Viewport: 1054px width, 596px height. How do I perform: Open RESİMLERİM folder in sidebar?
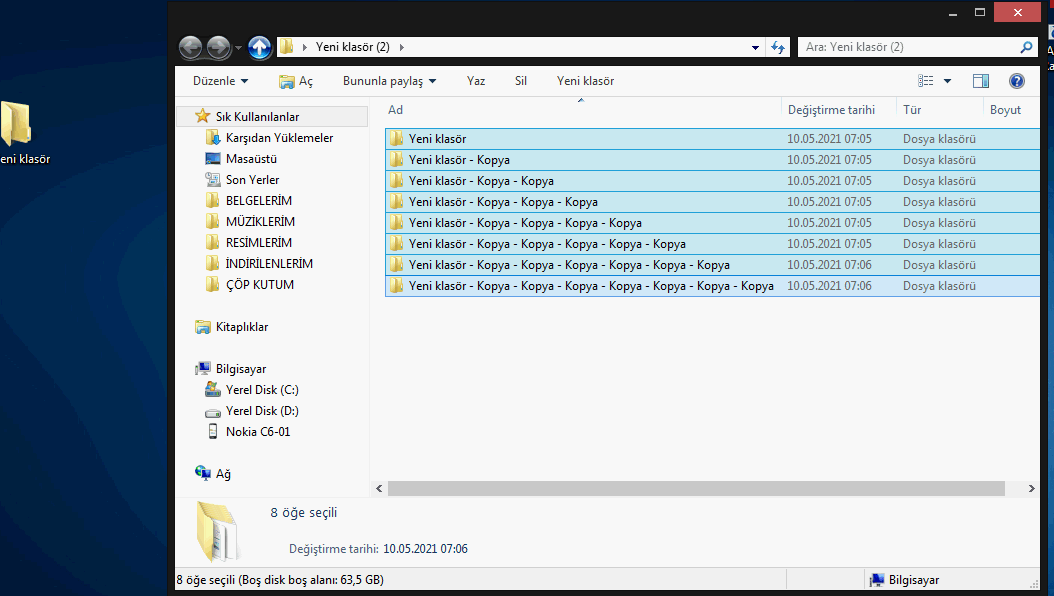click(x=259, y=243)
